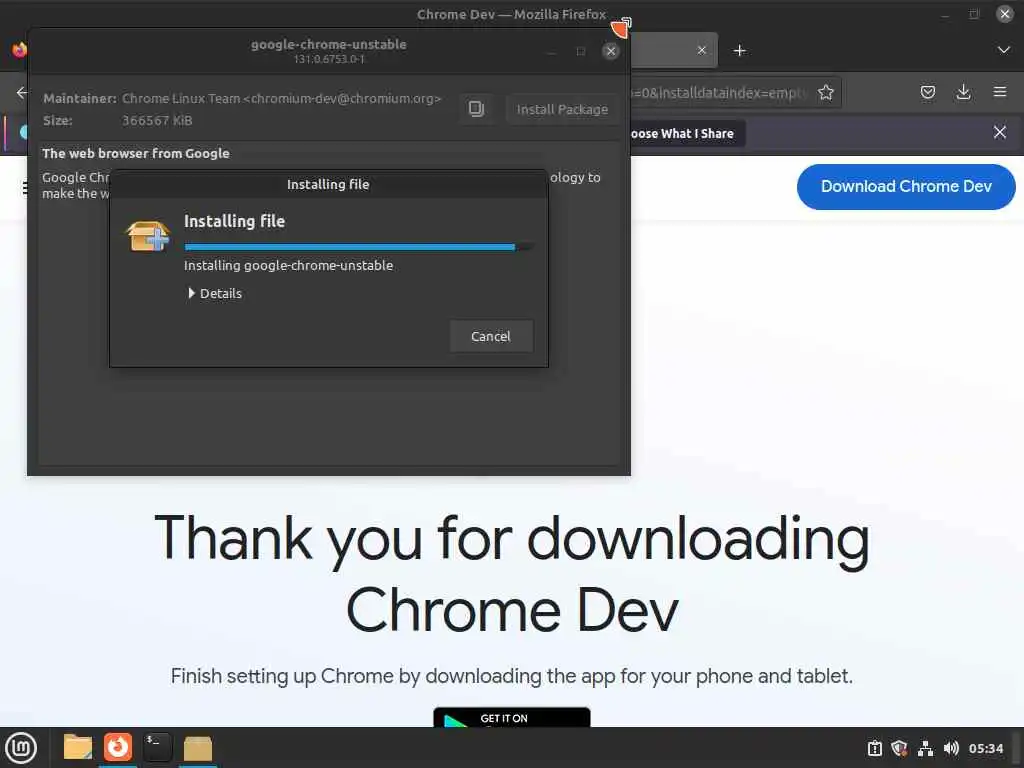The image size is (1024, 768).
Task: Open a new Firefox tab
Action: pyautogui.click(x=739, y=50)
